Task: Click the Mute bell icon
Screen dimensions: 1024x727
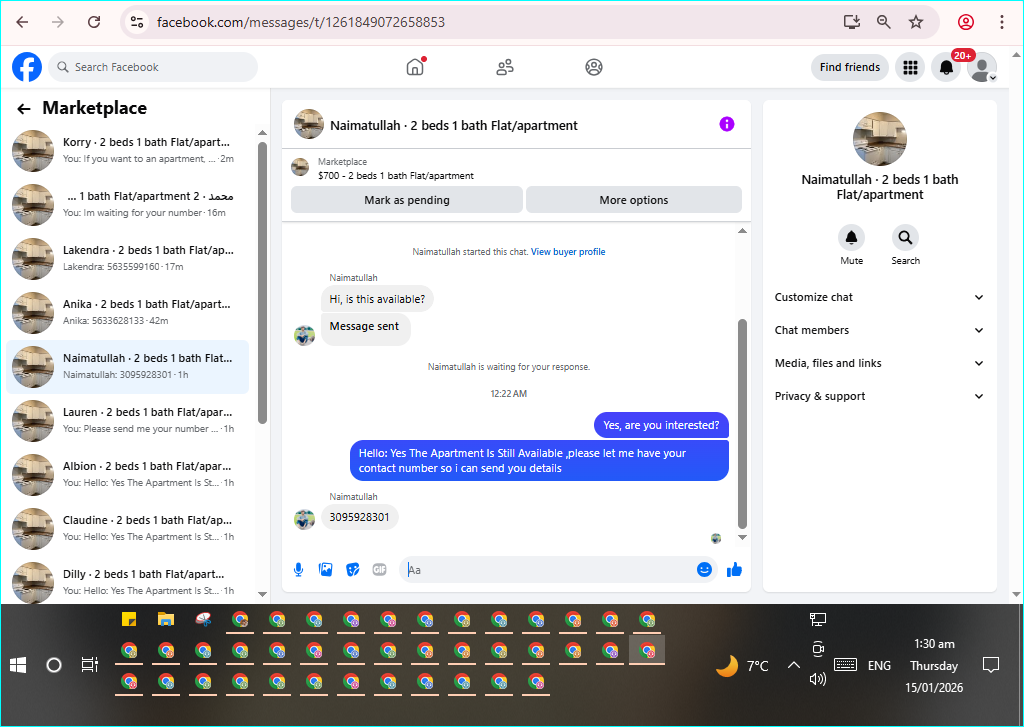Action: click(852, 238)
